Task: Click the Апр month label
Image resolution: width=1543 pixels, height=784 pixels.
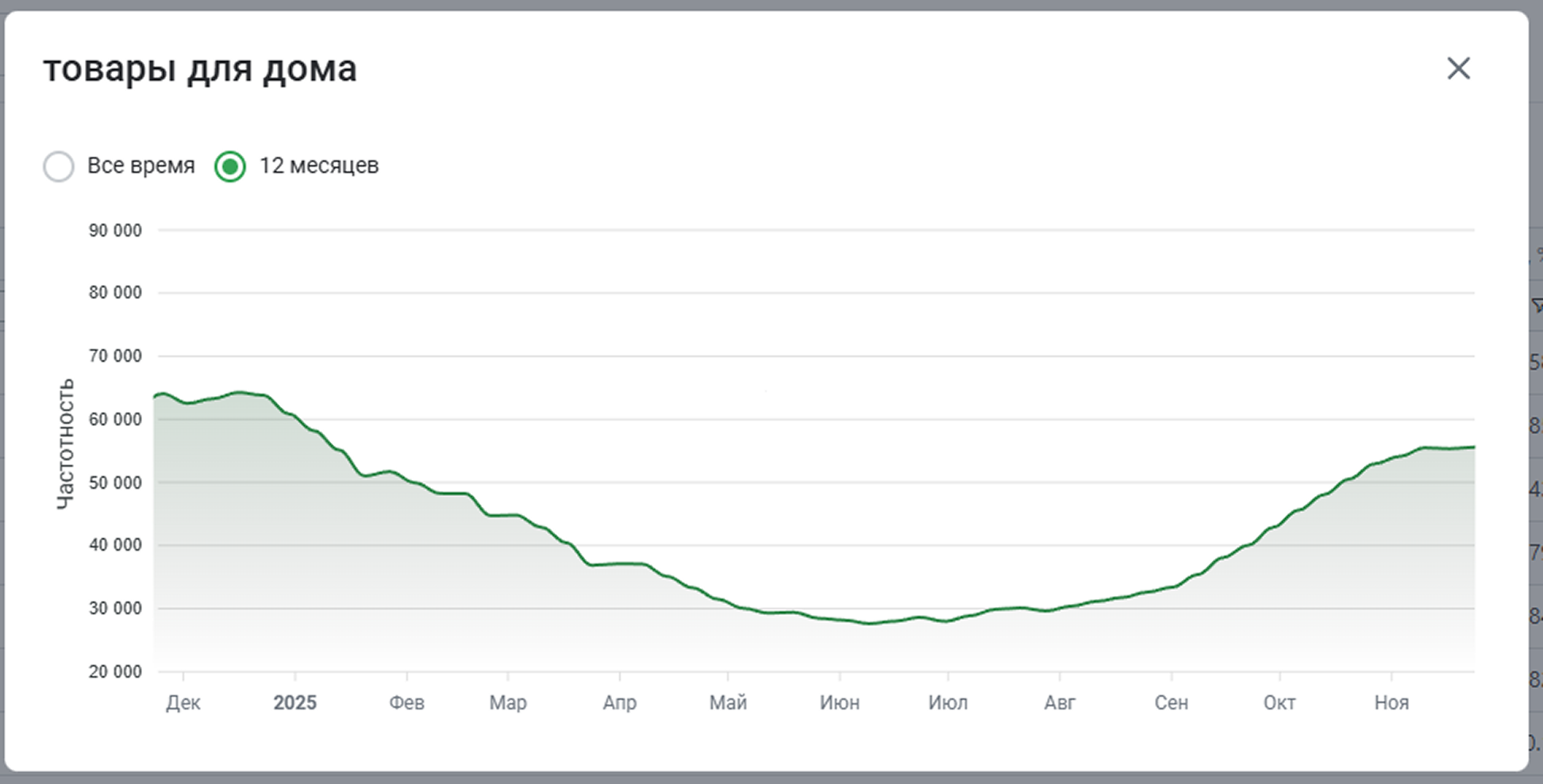Action: tap(619, 702)
